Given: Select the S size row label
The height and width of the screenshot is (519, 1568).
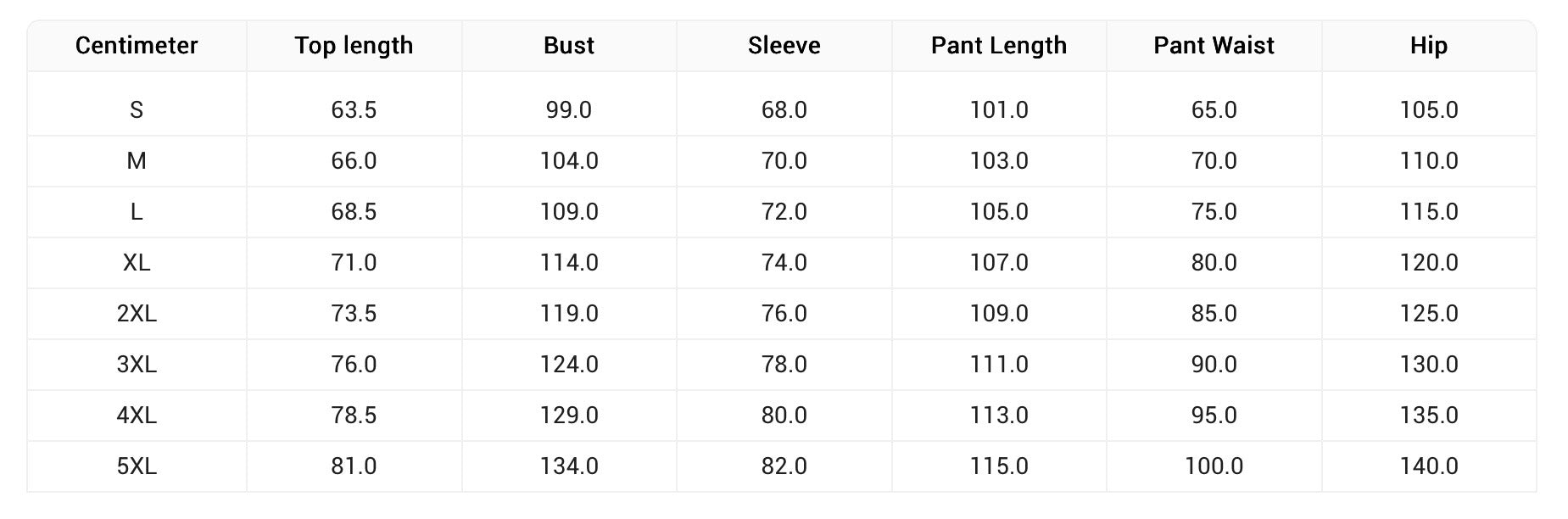Looking at the screenshot, I should coord(137,110).
